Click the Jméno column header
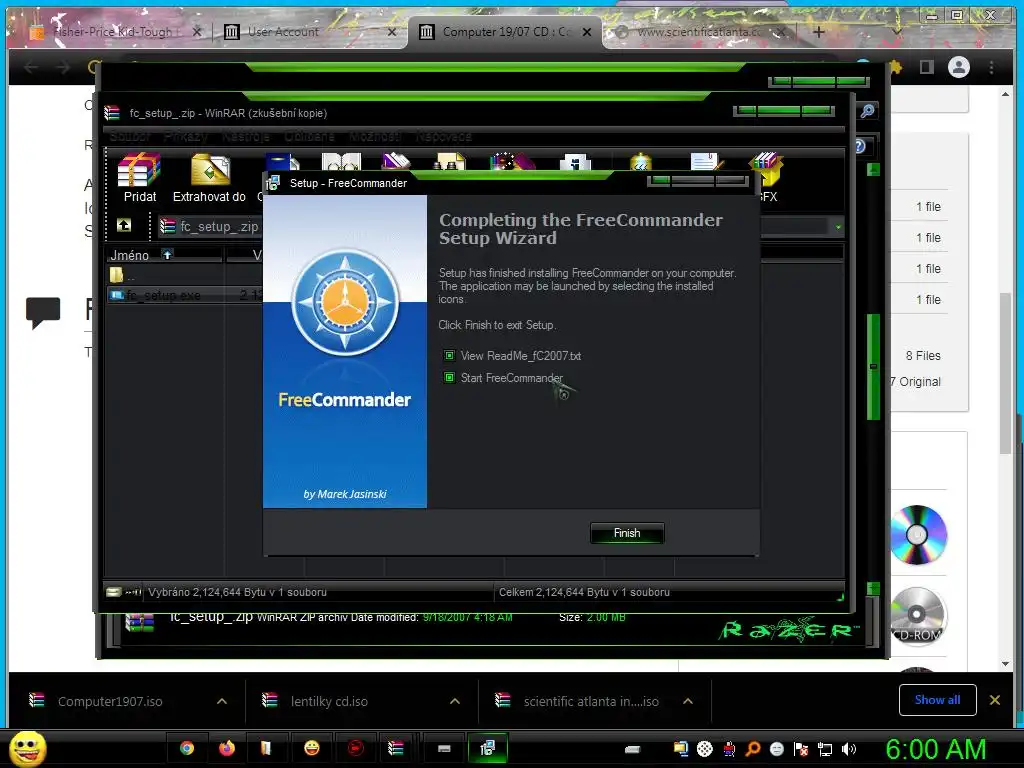The width and height of the screenshot is (1024, 768). (163, 255)
